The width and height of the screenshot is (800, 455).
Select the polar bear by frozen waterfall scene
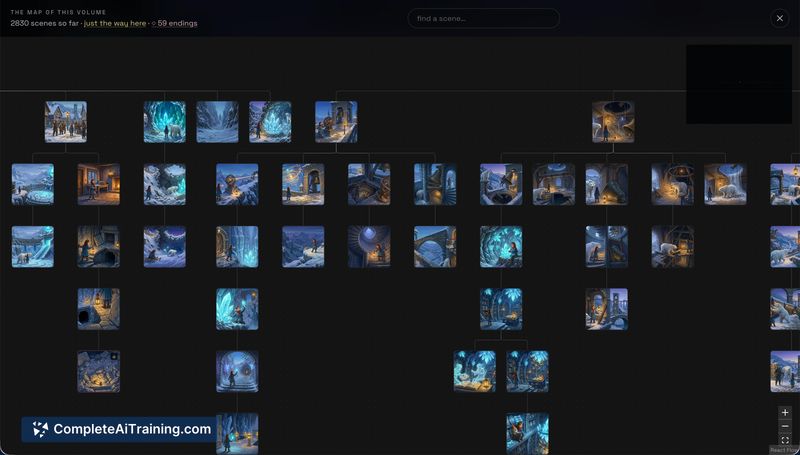pyautogui.click(x=726, y=184)
